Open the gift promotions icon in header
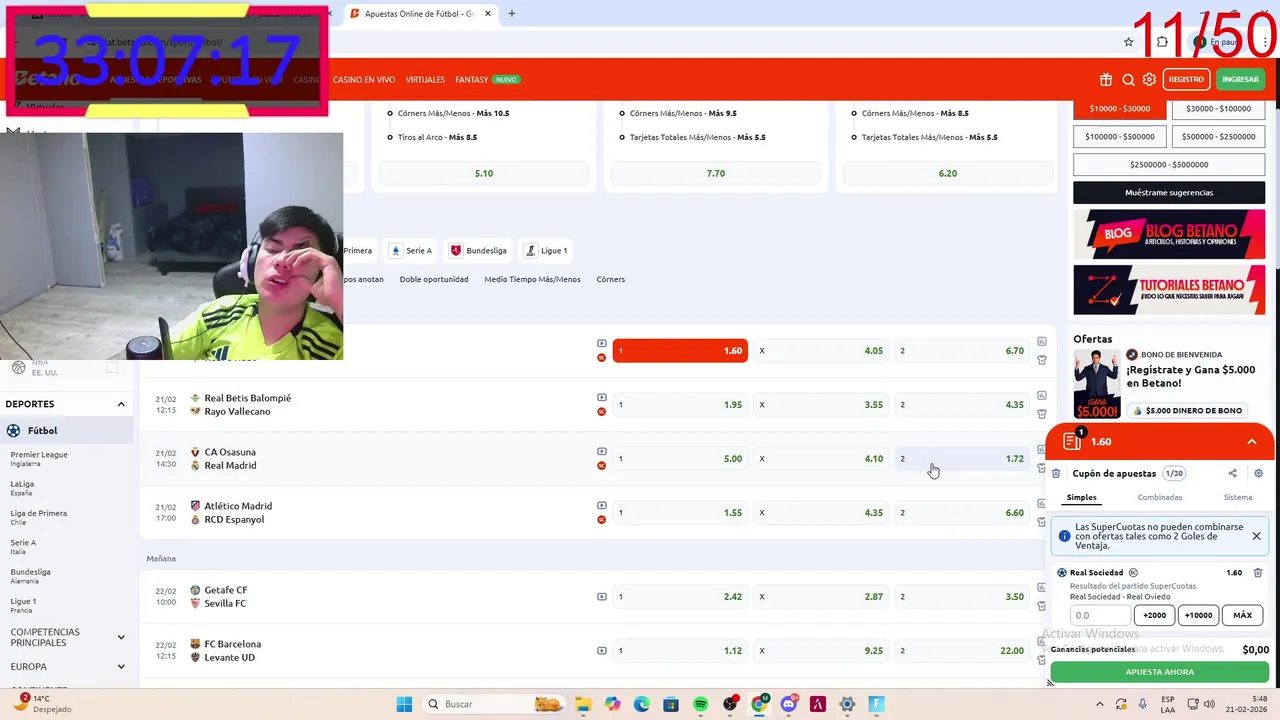The image size is (1280, 720). 1105,80
